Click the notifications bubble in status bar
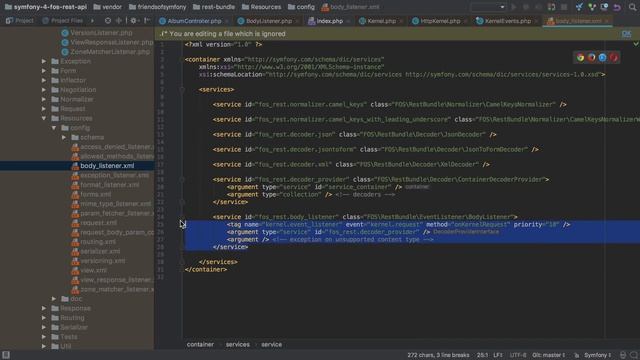 633,355
